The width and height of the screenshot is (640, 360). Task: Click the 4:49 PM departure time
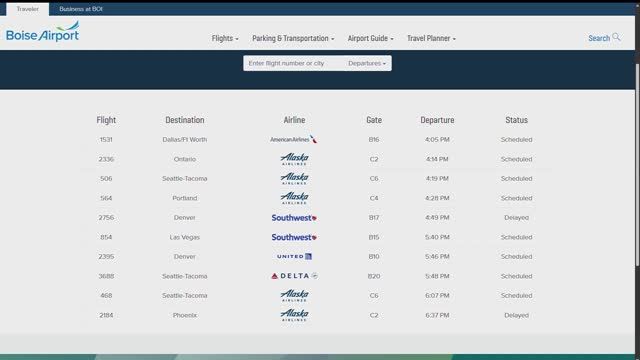point(437,218)
